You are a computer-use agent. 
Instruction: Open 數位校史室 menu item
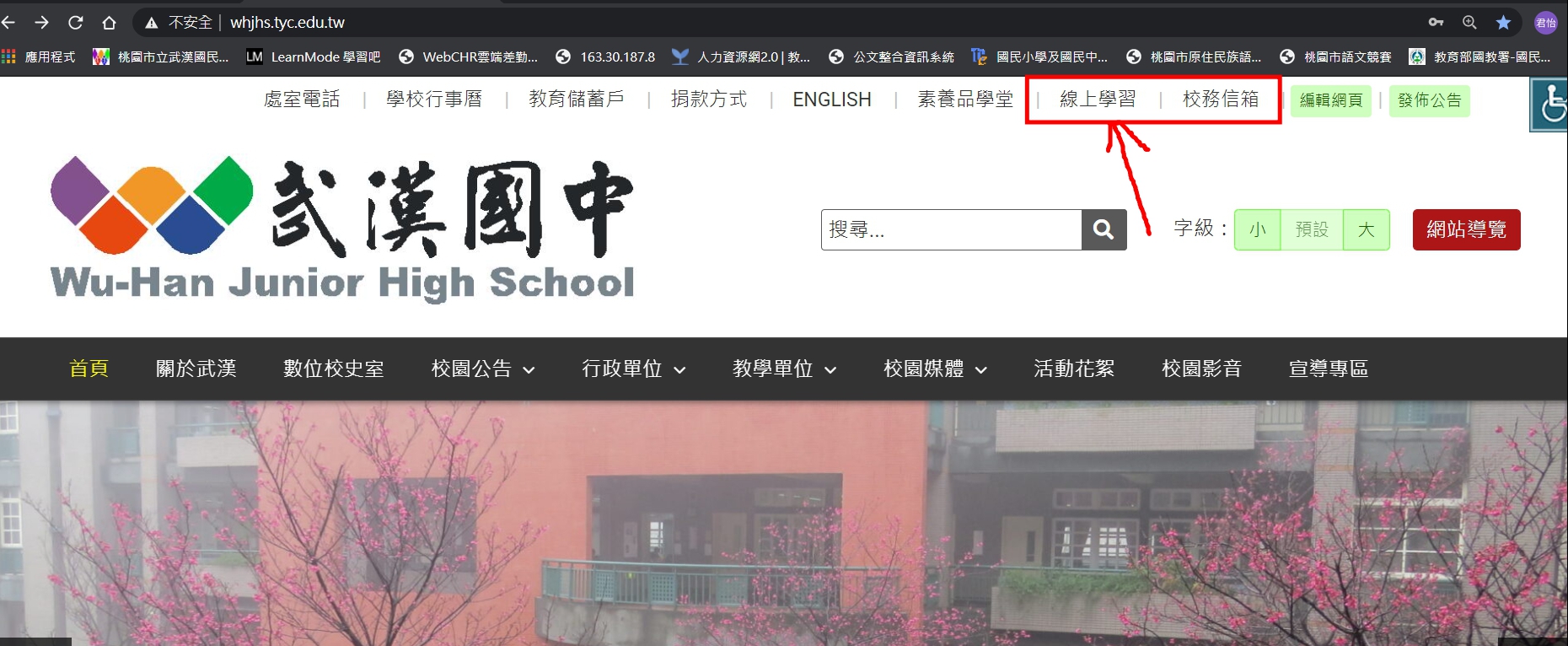(x=334, y=369)
